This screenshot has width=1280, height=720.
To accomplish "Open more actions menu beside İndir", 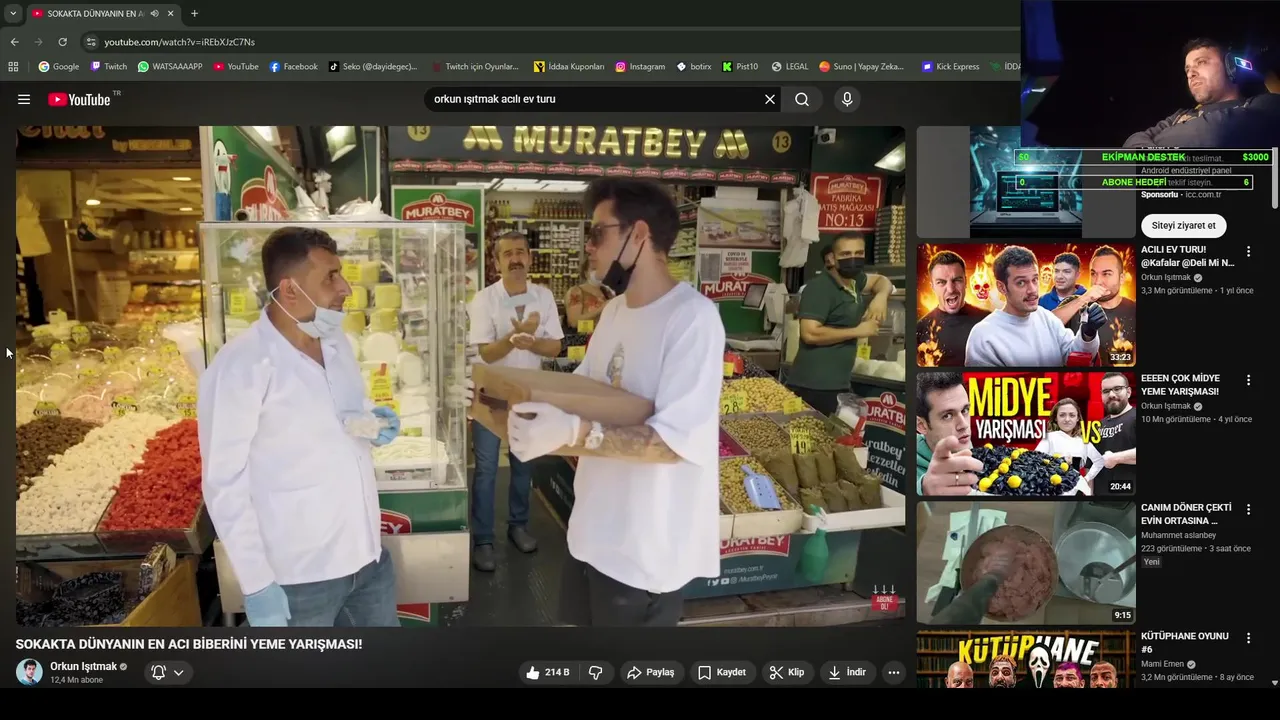I will tap(894, 673).
